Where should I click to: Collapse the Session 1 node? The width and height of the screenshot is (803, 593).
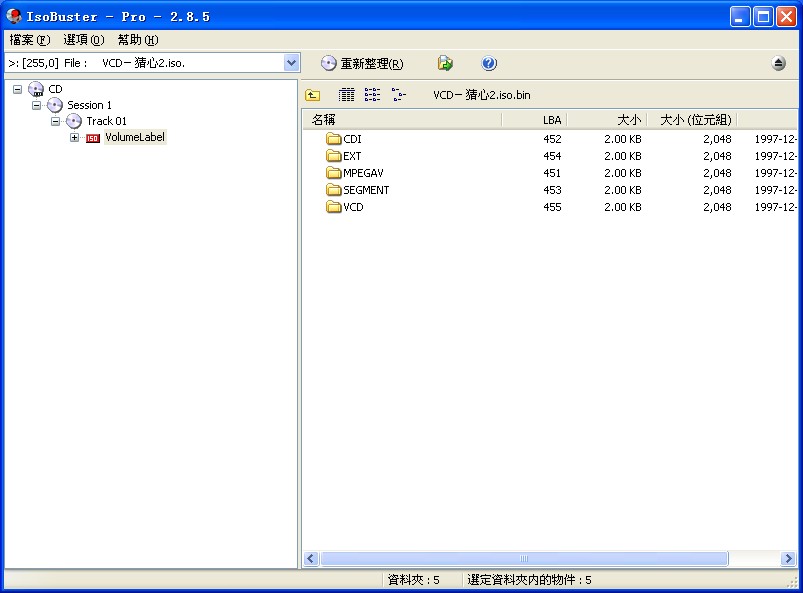[36, 105]
